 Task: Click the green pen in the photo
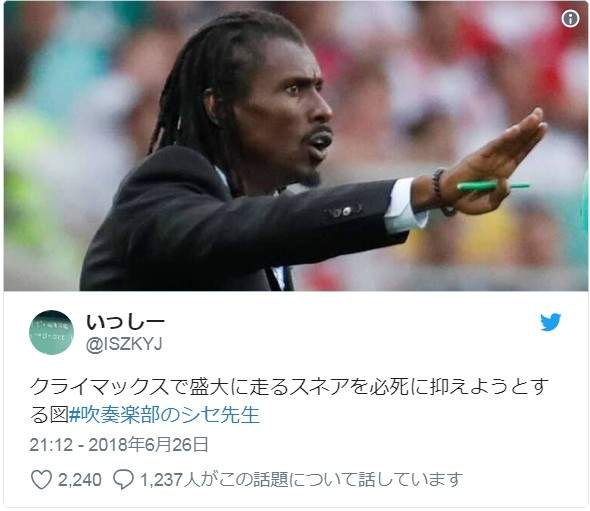coord(493,186)
